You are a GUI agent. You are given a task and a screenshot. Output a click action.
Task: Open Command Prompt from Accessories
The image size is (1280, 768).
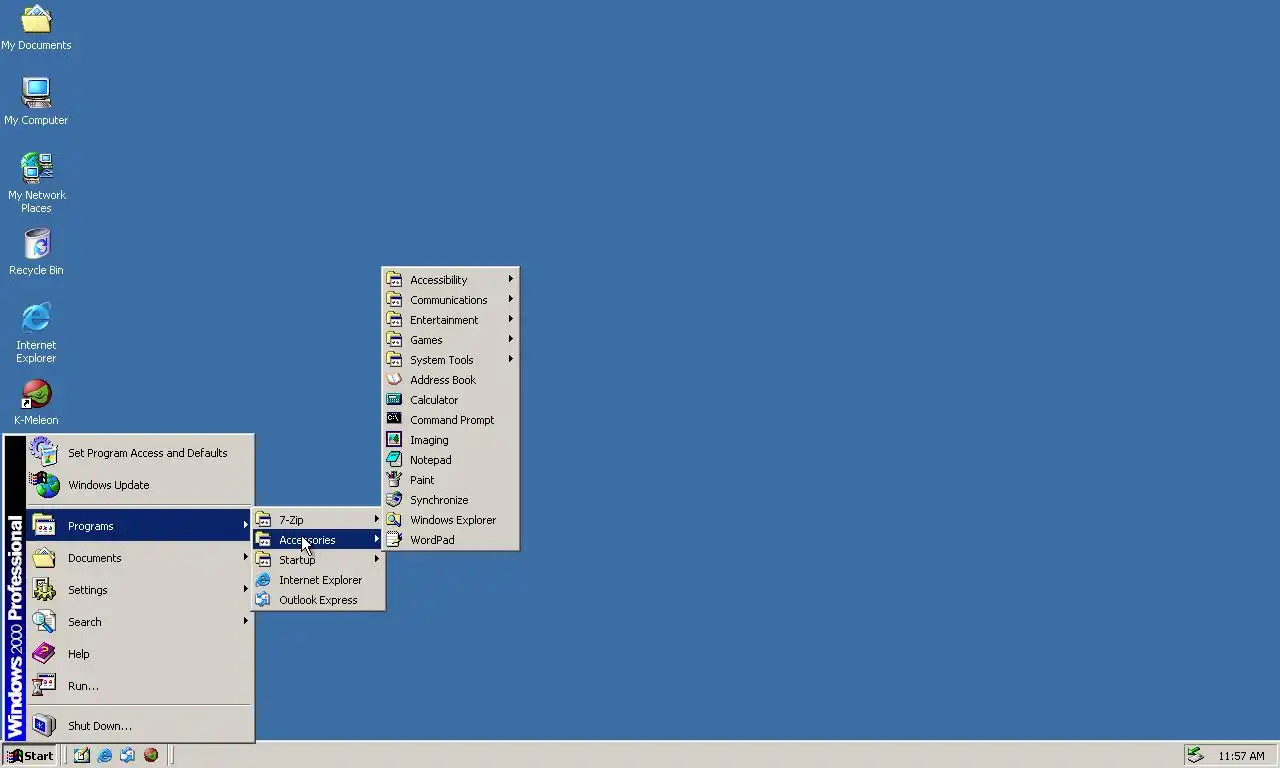(450, 420)
